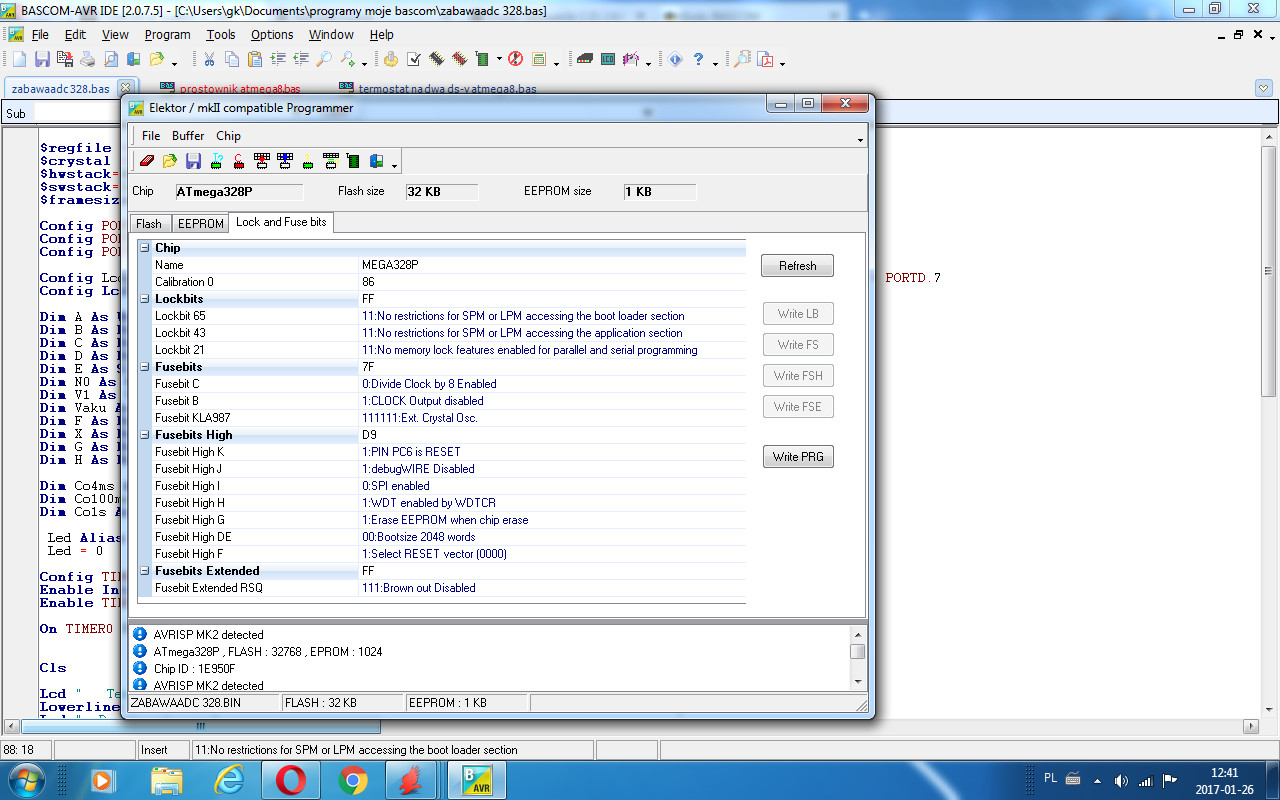Click the red 'C' chip icon in programmer
1280x800 pixels.
[239, 161]
